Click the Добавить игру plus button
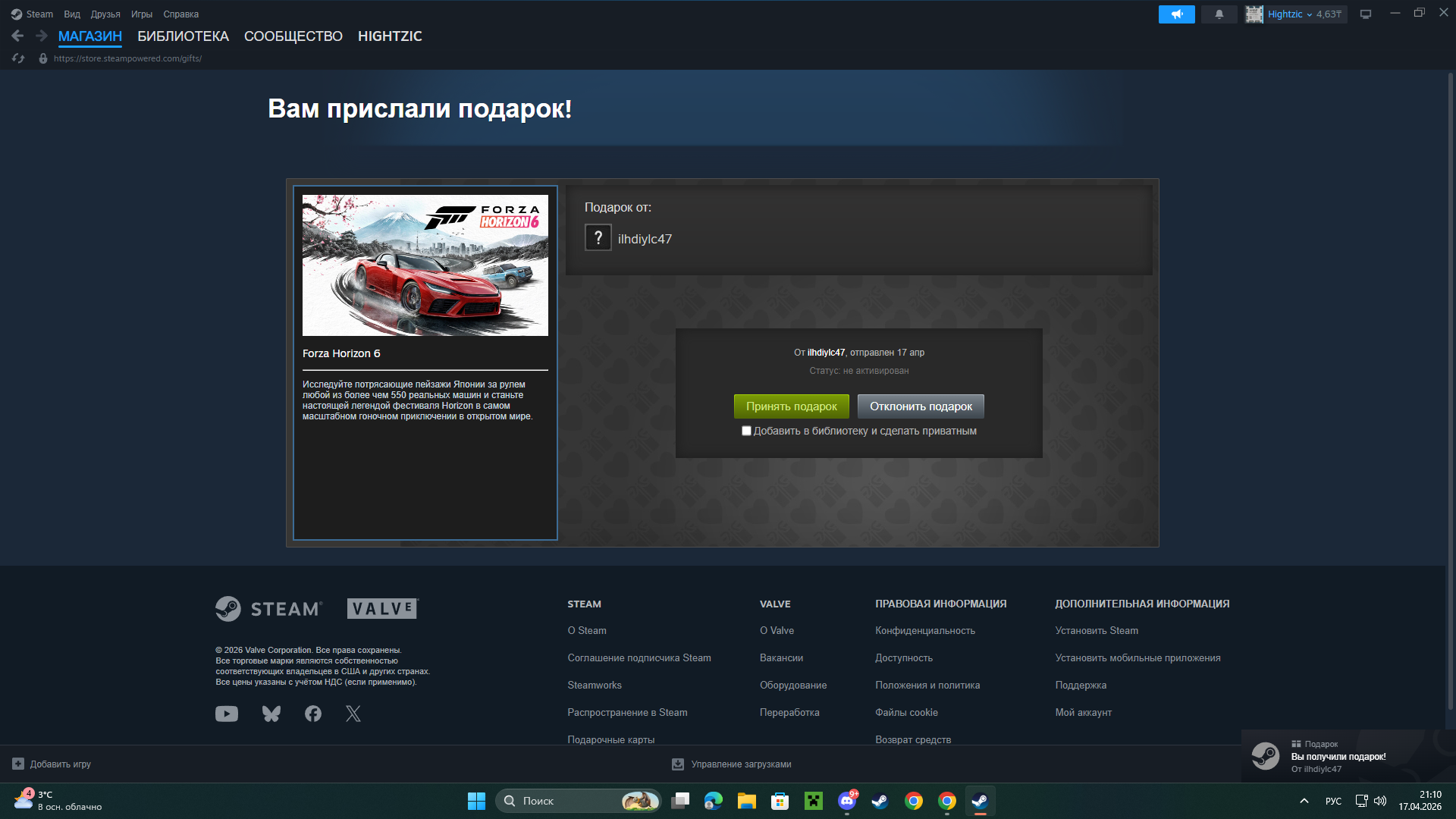The height and width of the screenshot is (819, 1456). [18, 764]
